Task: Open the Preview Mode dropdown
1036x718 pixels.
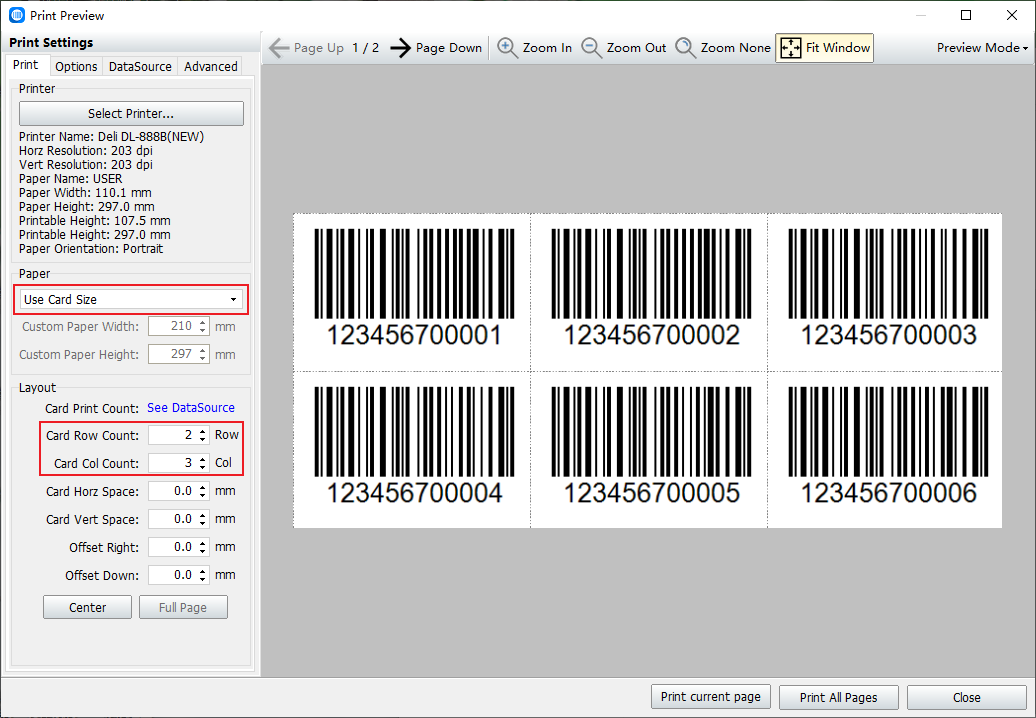Action: (x=982, y=48)
